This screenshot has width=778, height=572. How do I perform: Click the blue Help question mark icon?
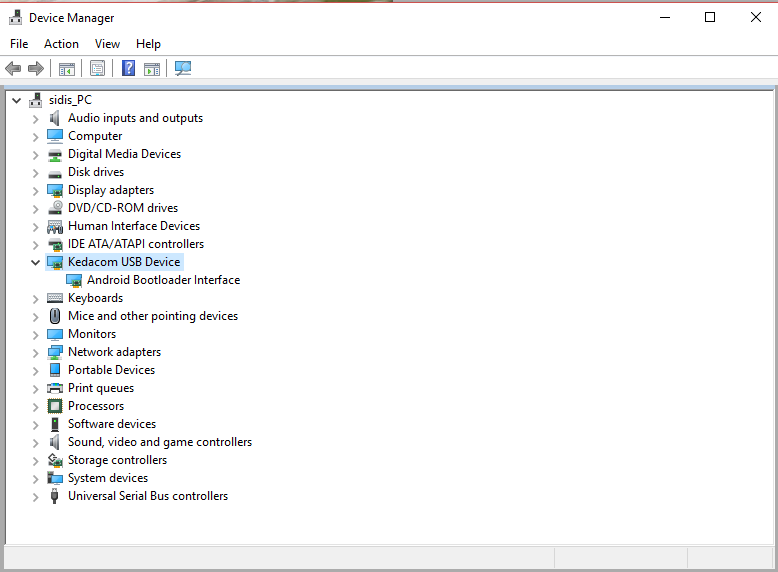(x=128, y=68)
